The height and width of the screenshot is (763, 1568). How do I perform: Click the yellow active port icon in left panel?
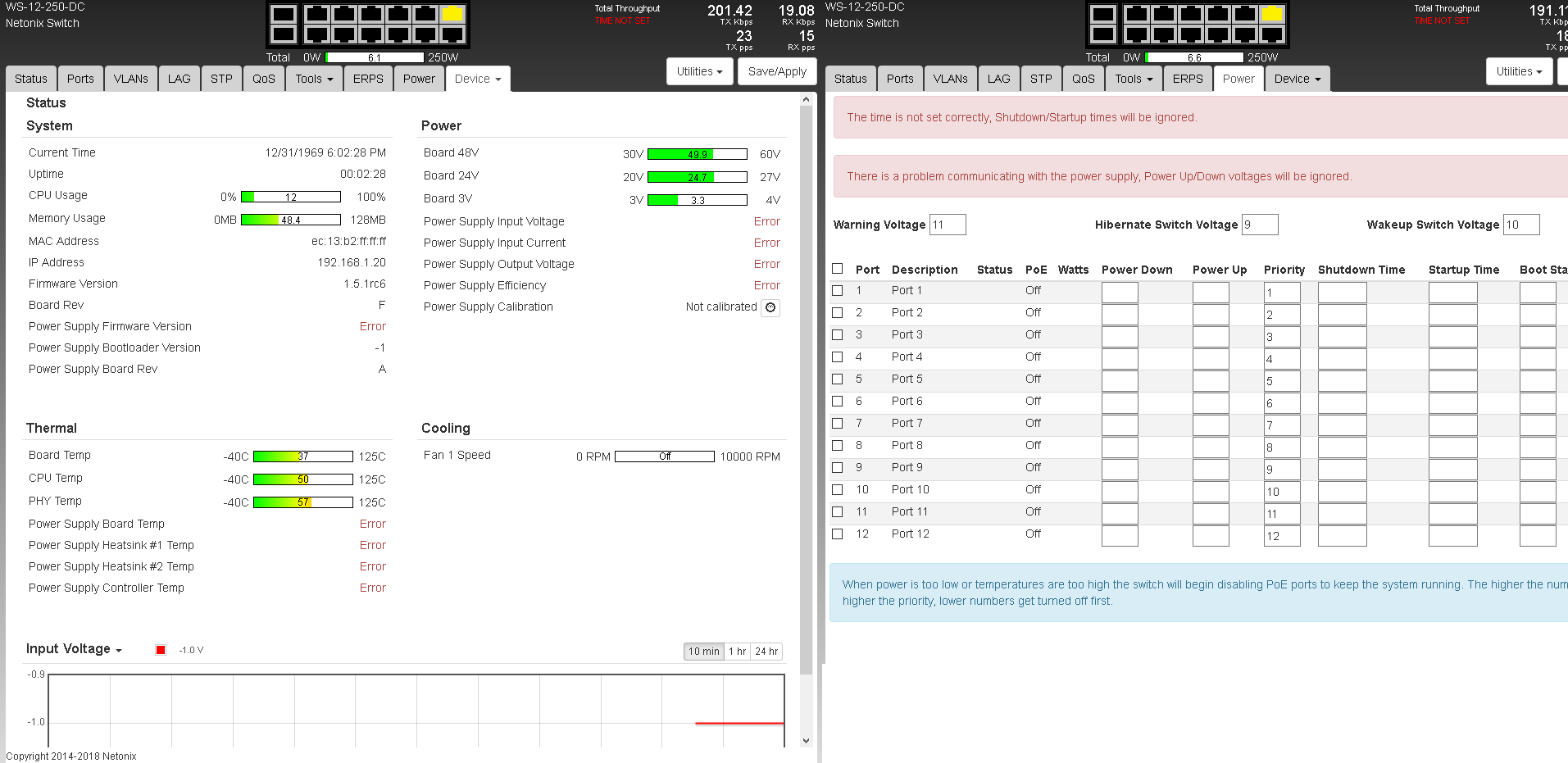coord(452,14)
